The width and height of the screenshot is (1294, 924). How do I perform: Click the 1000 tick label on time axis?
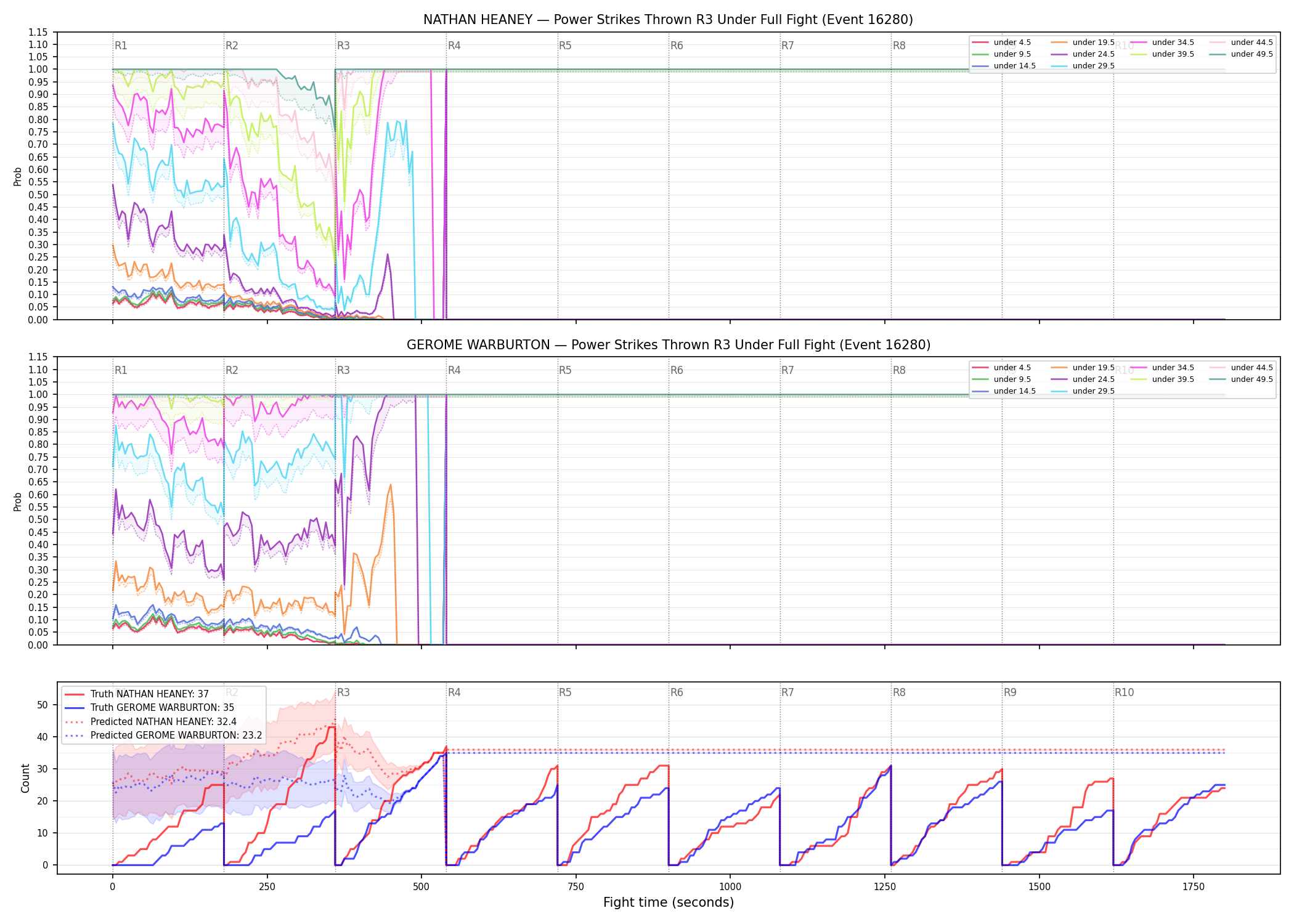click(x=730, y=886)
